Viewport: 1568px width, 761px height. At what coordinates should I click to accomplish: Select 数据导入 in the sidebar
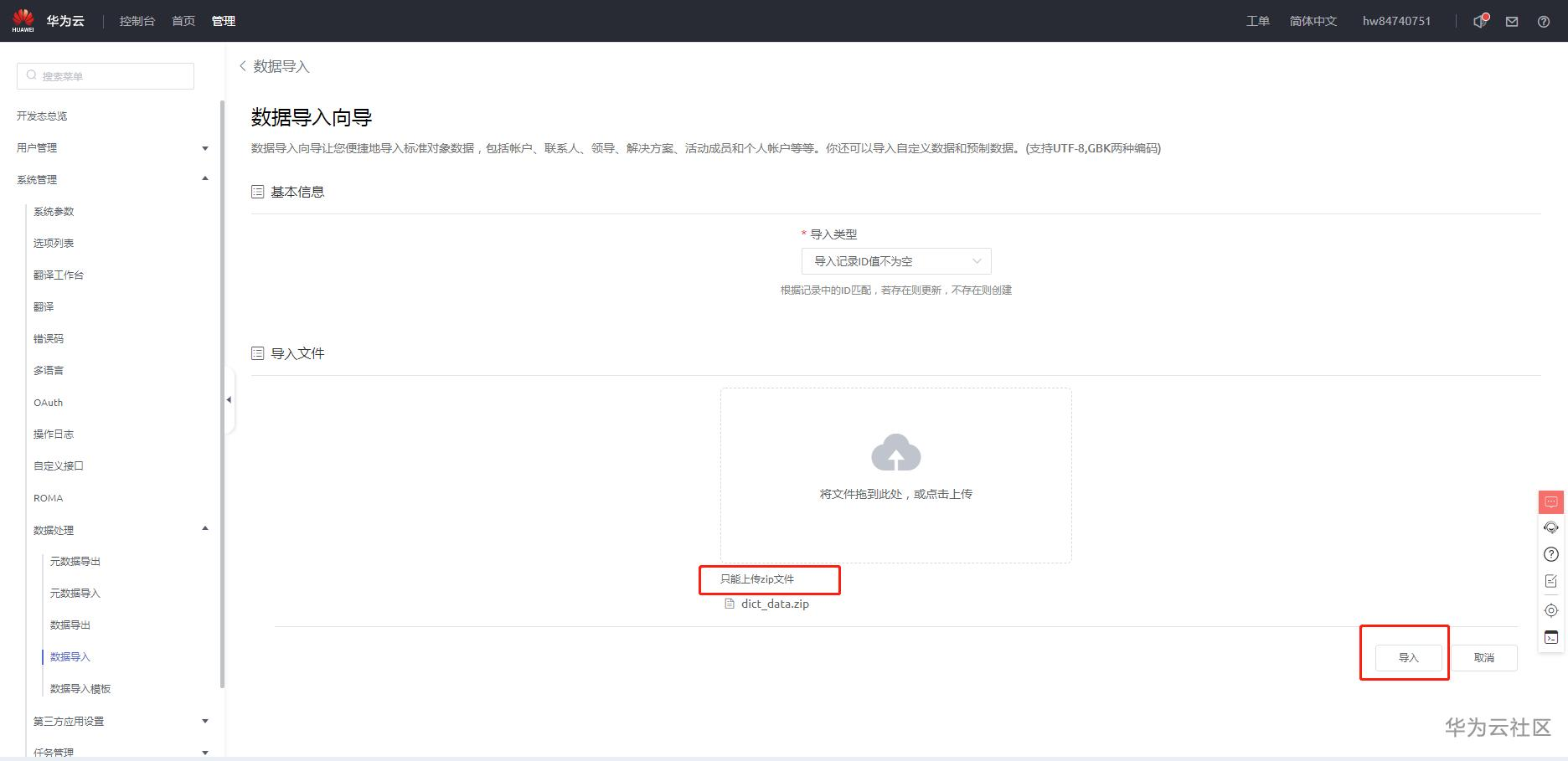coord(70,657)
